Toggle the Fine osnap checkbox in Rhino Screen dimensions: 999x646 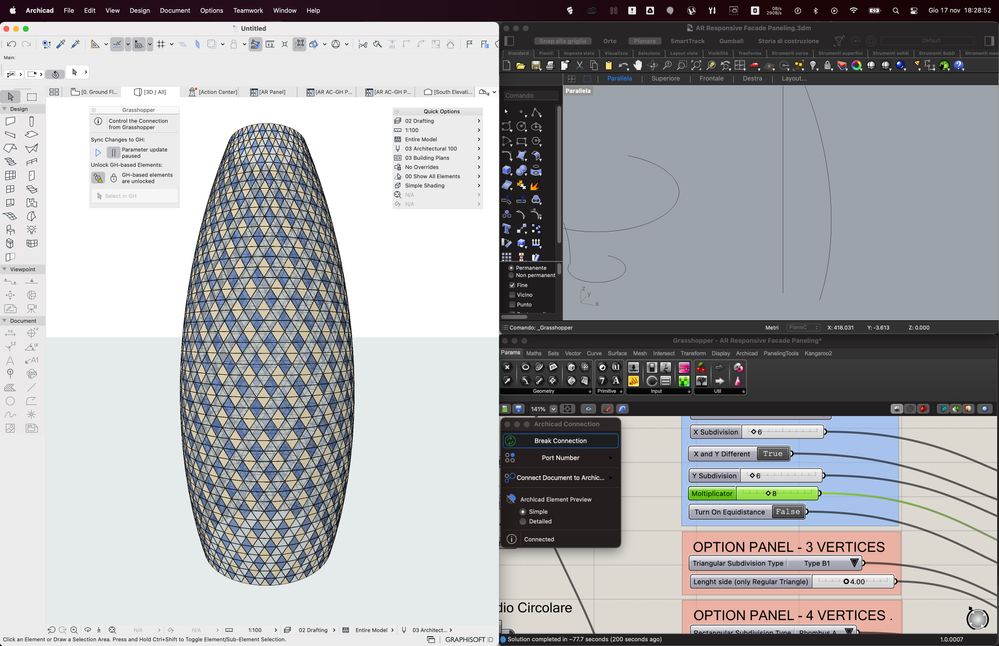[512, 285]
